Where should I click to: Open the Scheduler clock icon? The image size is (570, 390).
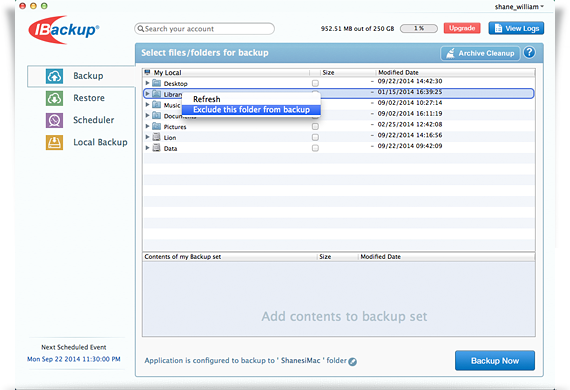54,120
